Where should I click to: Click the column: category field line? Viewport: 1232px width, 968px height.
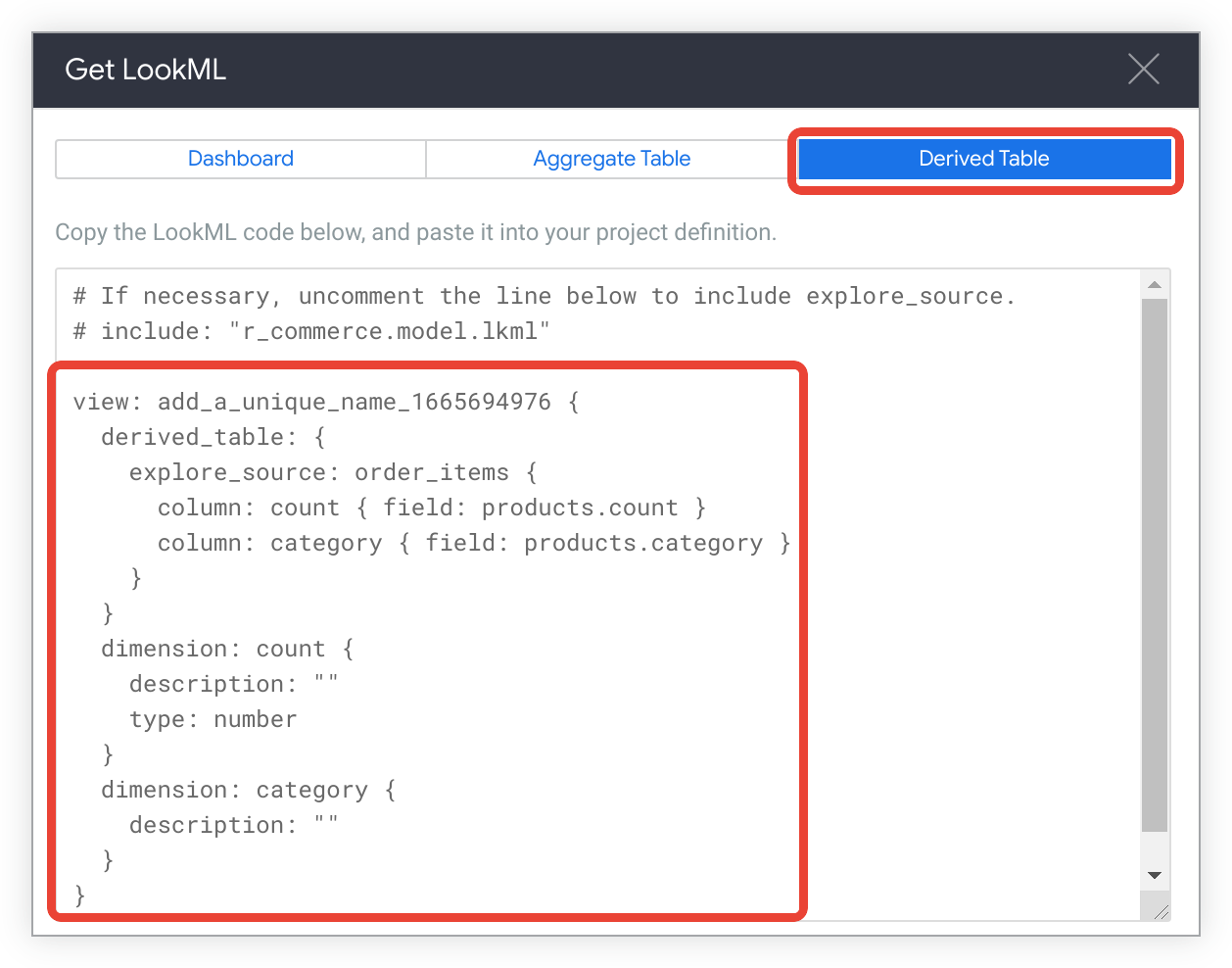pos(473,543)
